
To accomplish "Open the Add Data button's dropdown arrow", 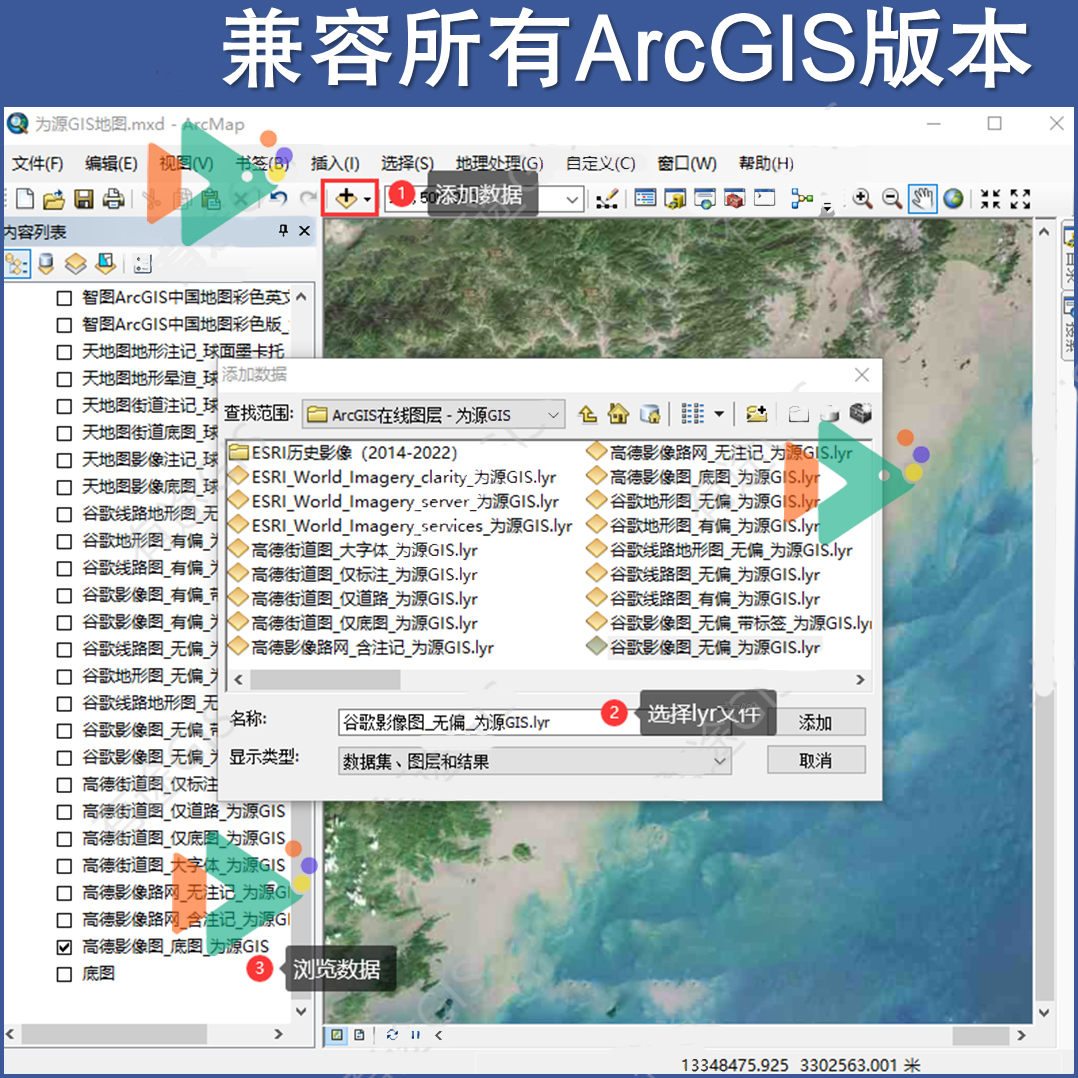I will point(368,199).
